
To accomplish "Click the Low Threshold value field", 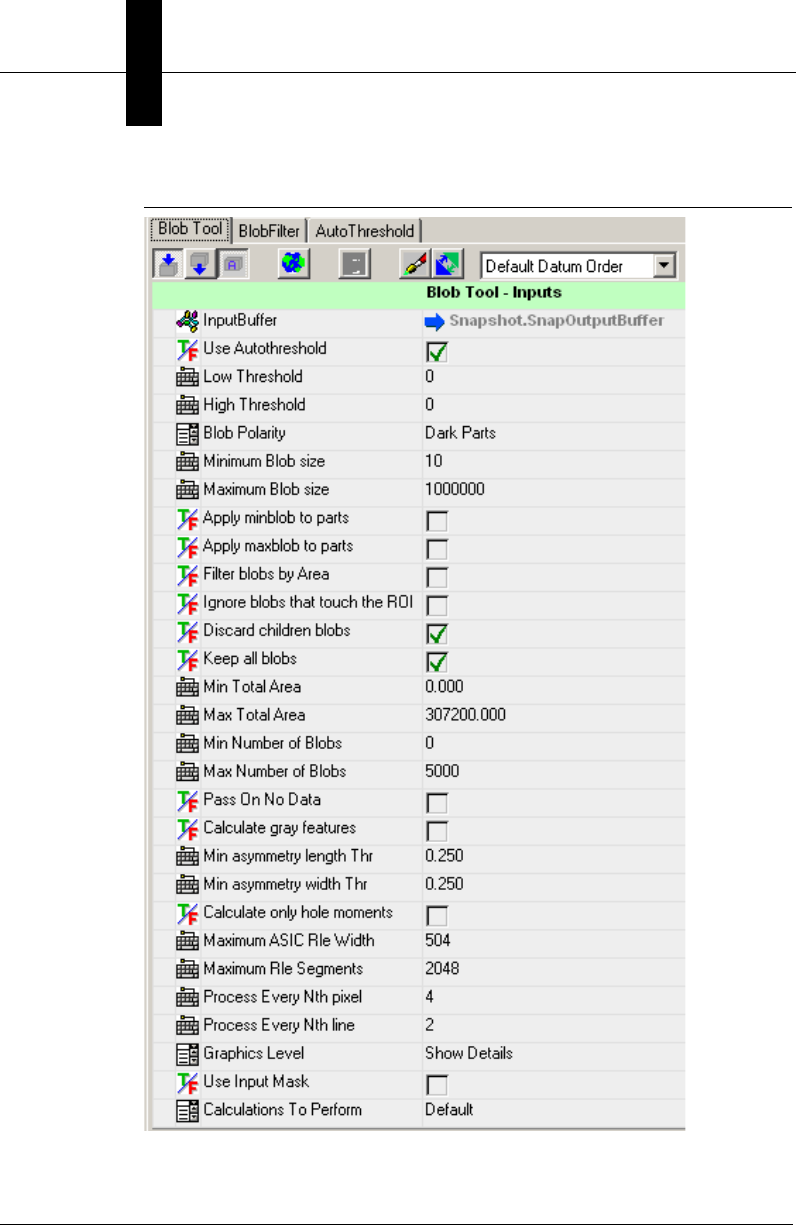I will 553,377.
